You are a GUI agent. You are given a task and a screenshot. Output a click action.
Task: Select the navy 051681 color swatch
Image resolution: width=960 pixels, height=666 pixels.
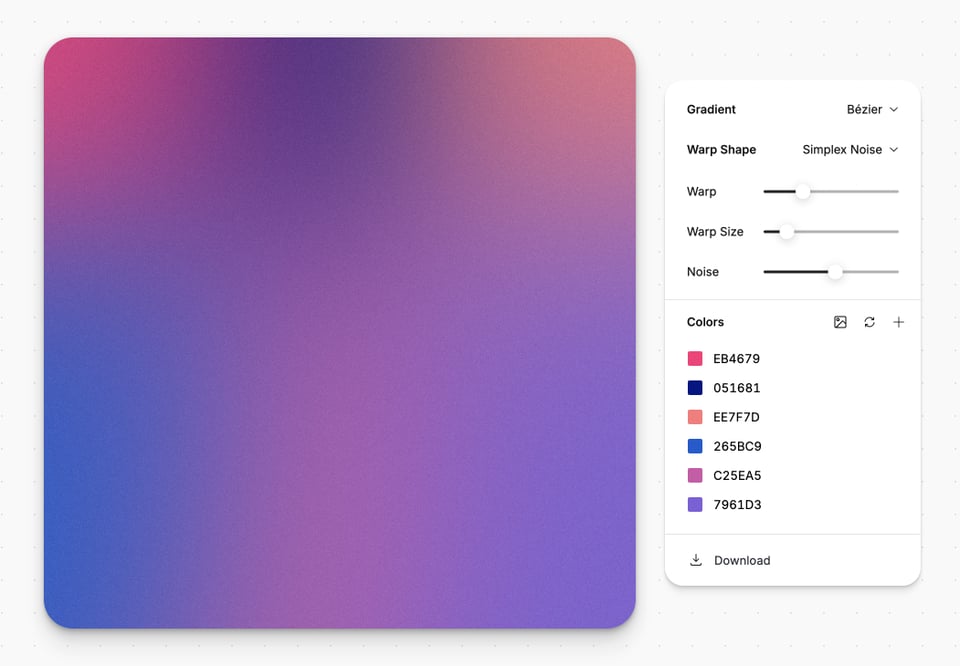pyautogui.click(x=695, y=388)
